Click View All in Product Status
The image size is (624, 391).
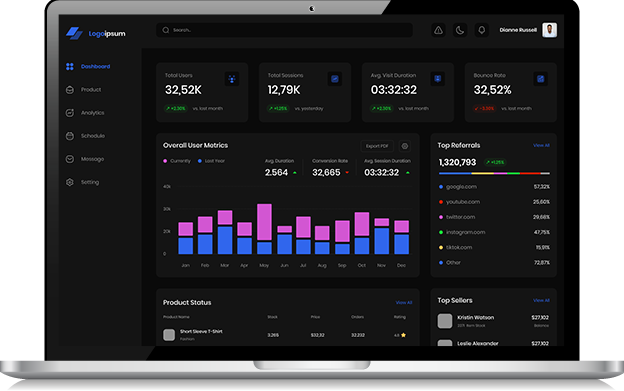tap(404, 303)
